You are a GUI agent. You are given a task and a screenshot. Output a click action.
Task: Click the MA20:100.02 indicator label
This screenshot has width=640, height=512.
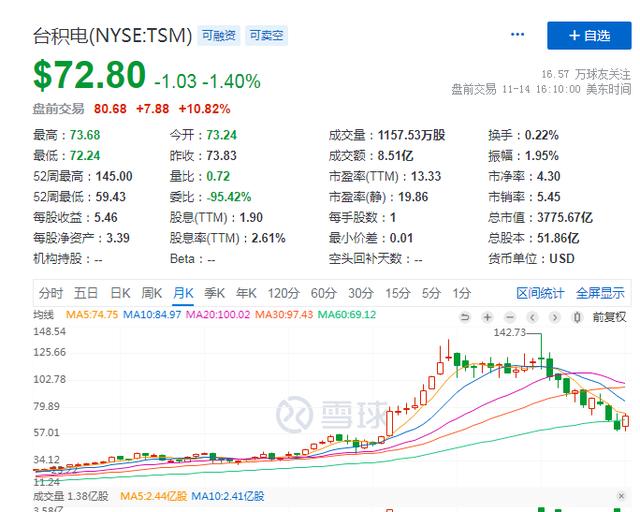coord(218,314)
